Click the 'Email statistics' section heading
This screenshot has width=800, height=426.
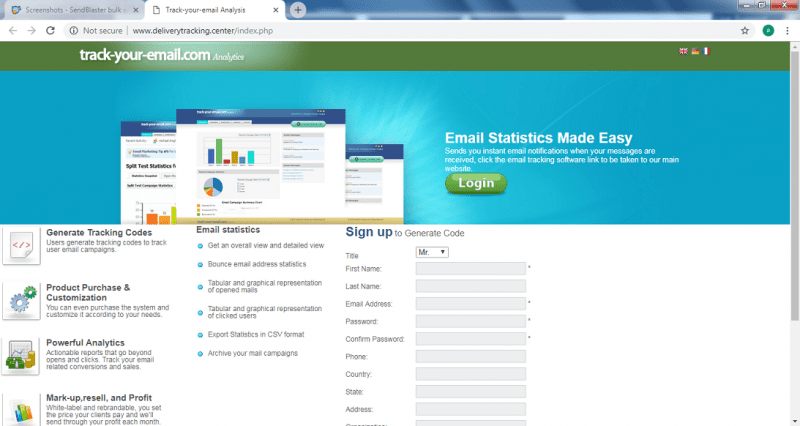click(x=228, y=230)
